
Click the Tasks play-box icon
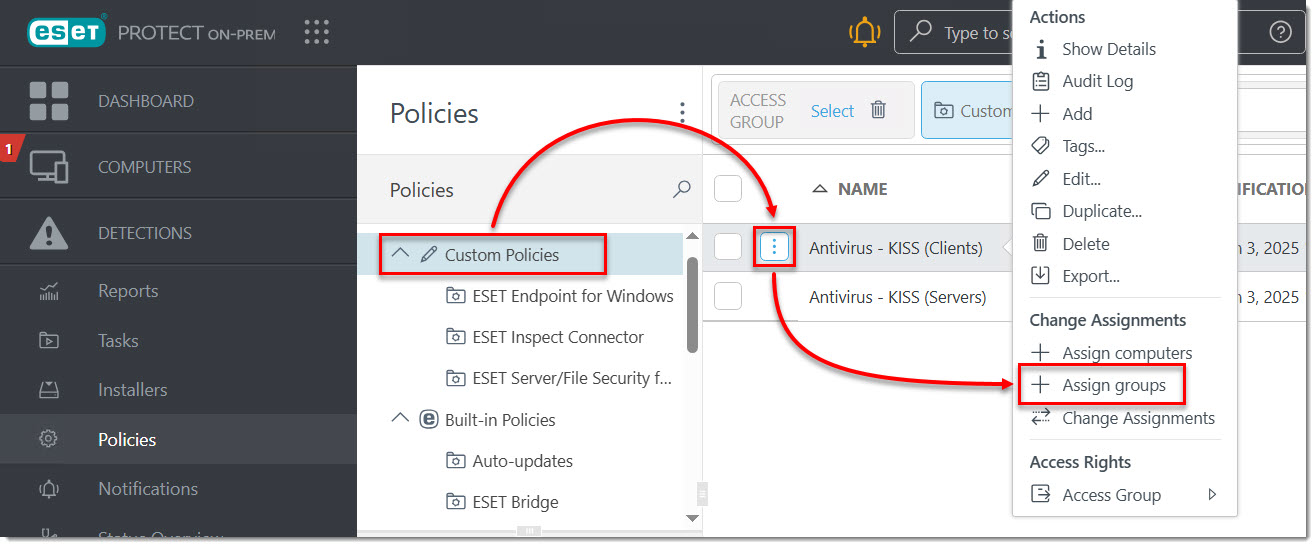pyautogui.click(x=49, y=341)
